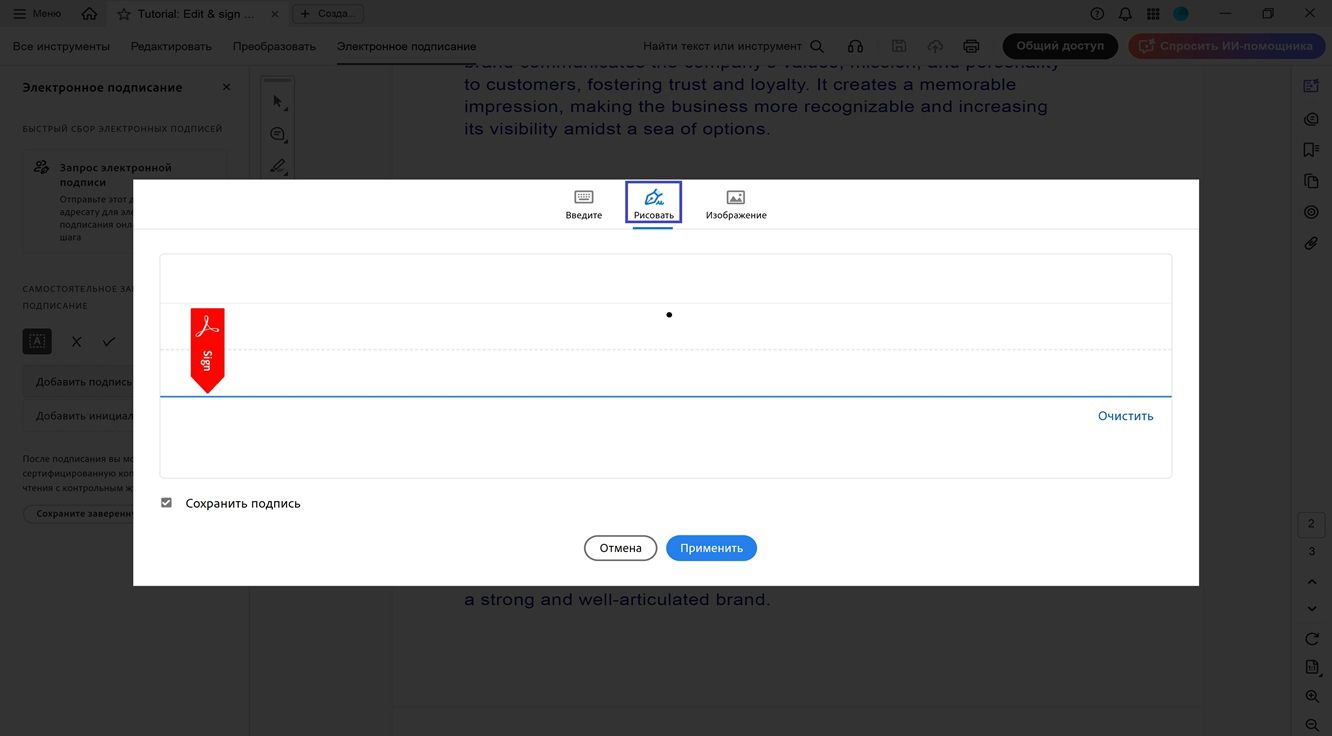The height and width of the screenshot is (736, 1332).
Task: Click the rotate view icon
Action: click(1312, 639)
